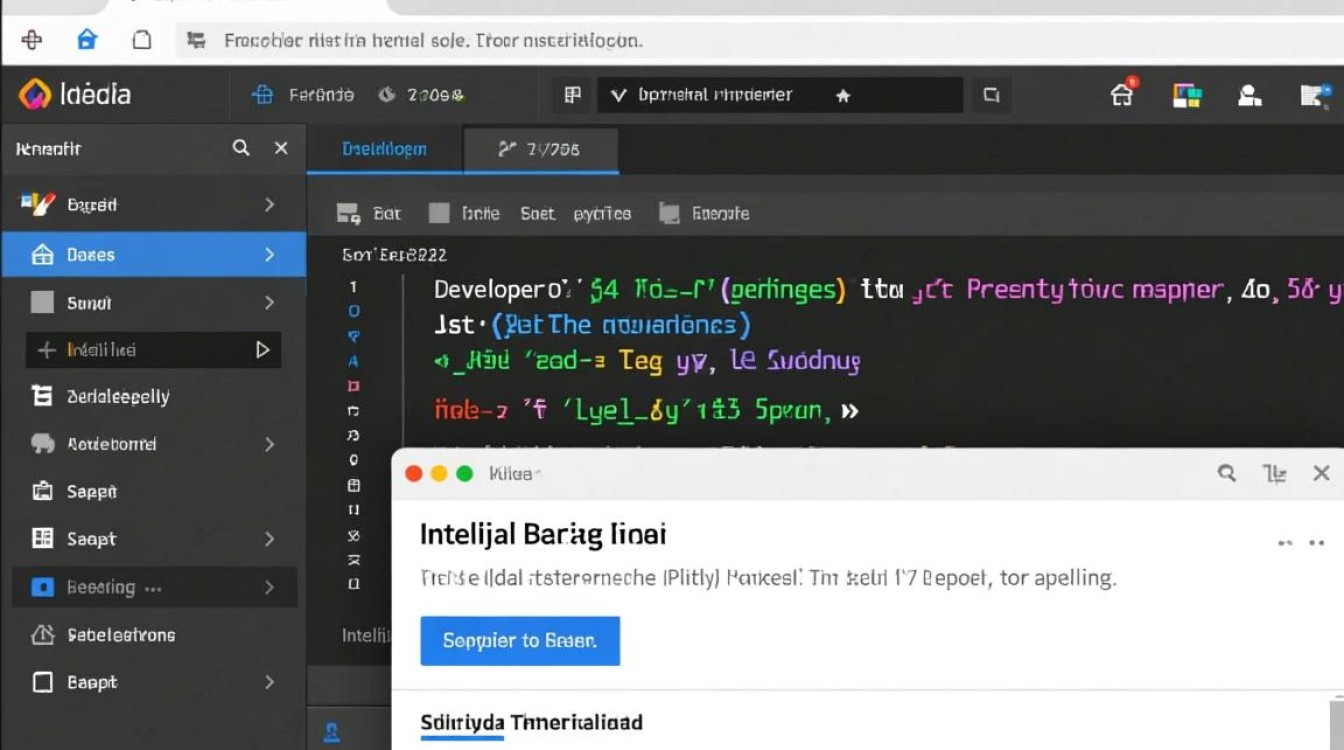
Task: Open the dropdown in dark header field
Action: [x=618, y=95]
